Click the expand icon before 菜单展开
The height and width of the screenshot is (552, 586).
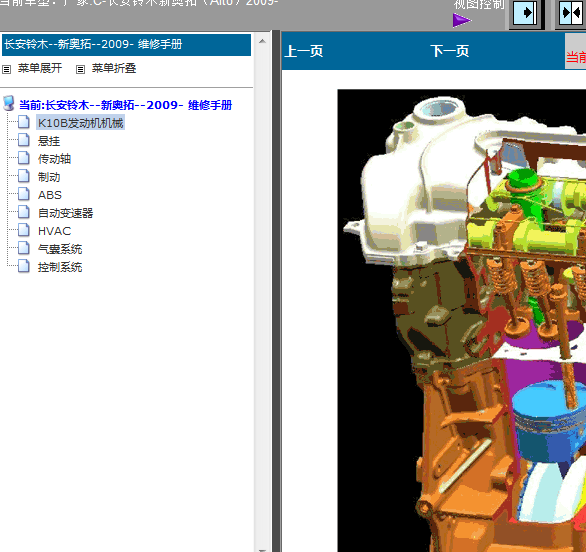6,70
